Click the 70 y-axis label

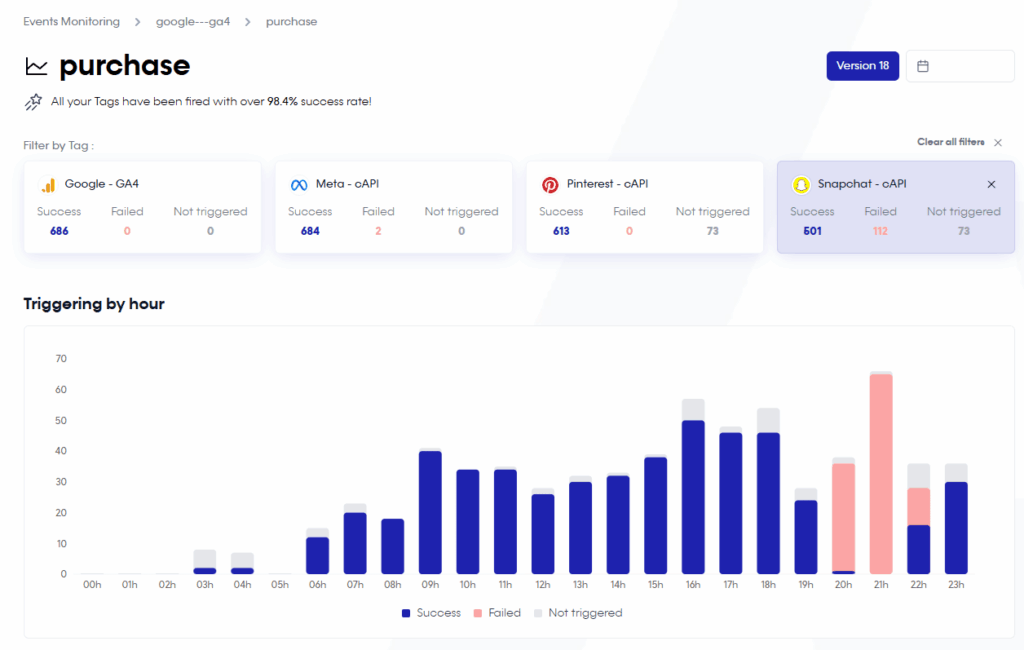click(61, 359)
